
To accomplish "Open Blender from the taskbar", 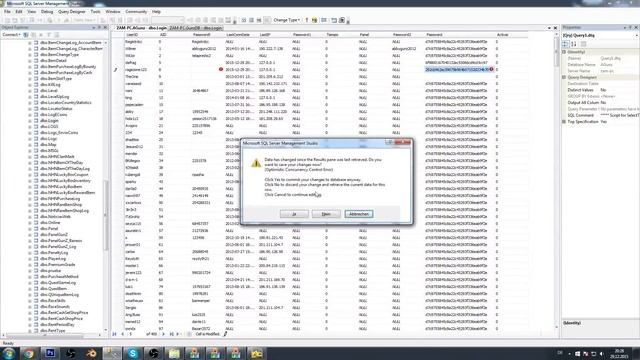I will point(91,353).
